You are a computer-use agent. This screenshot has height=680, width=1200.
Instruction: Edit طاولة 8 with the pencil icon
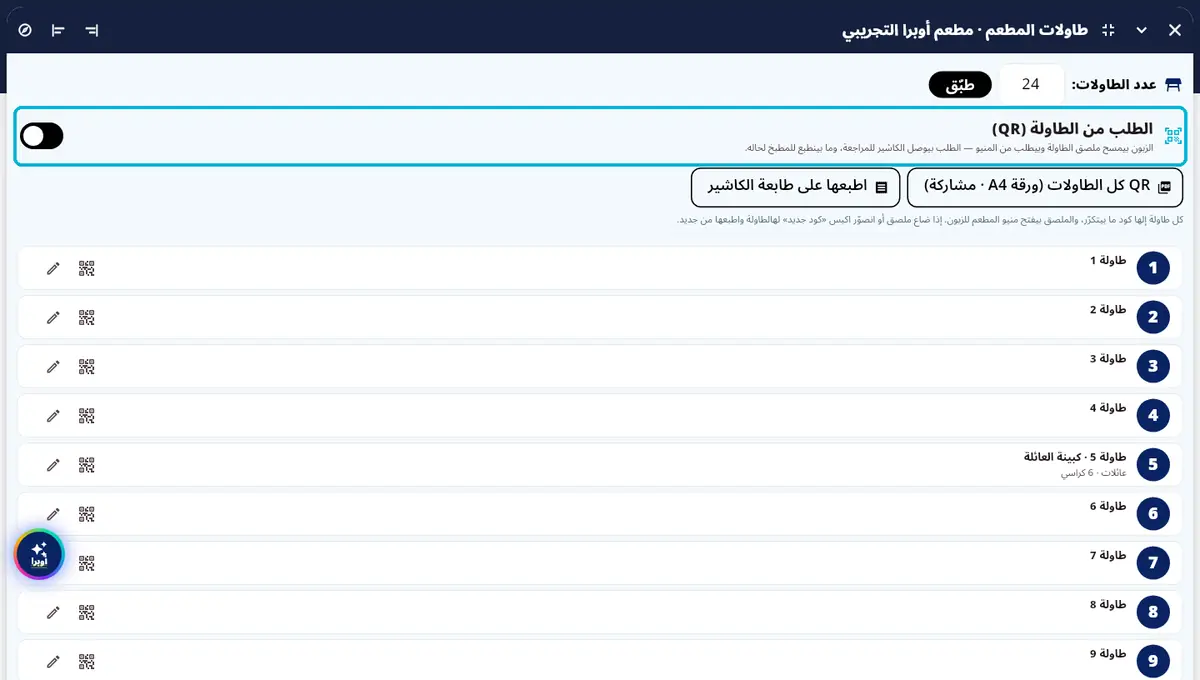53,612
